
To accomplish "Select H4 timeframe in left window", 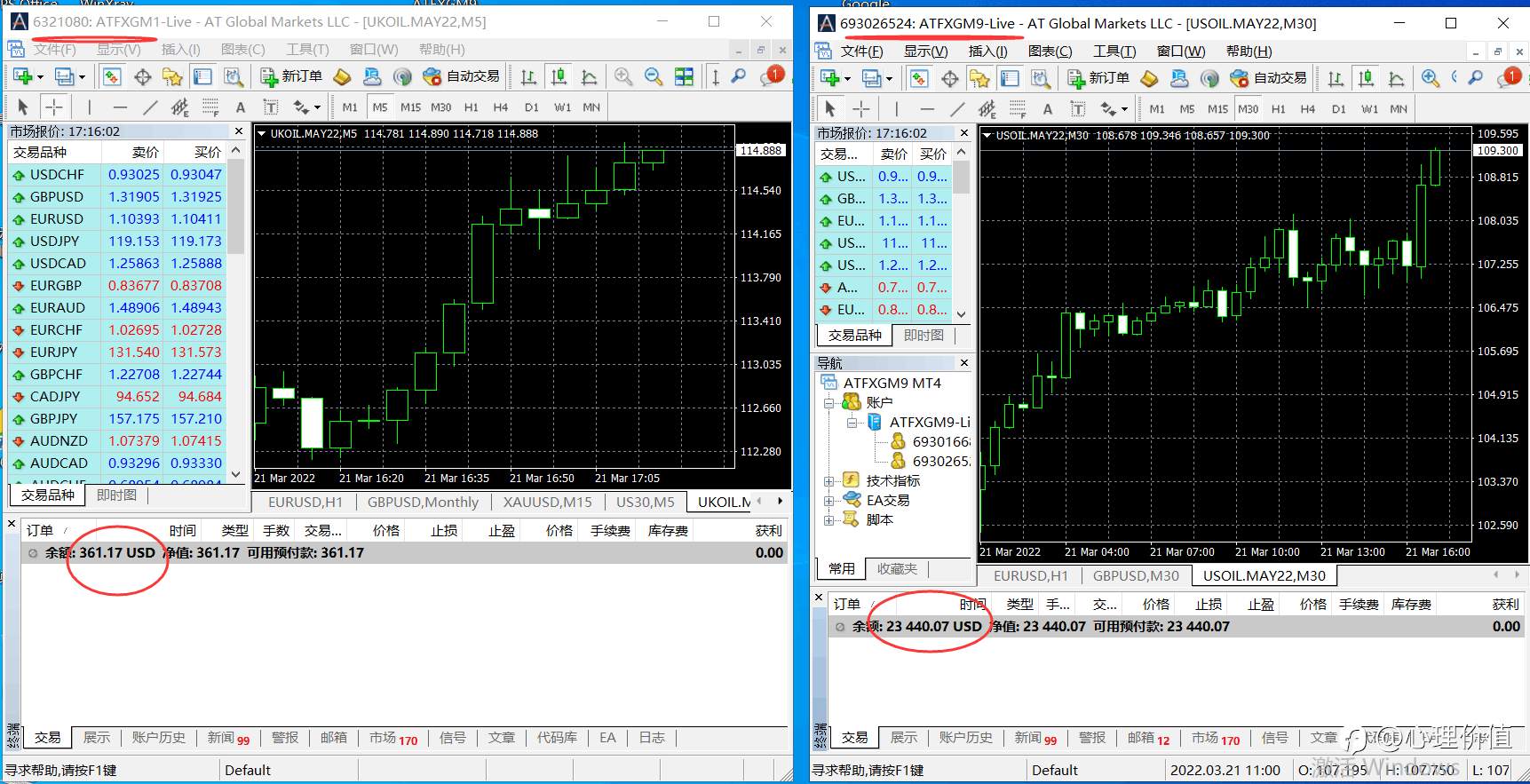I will (501, 107).
